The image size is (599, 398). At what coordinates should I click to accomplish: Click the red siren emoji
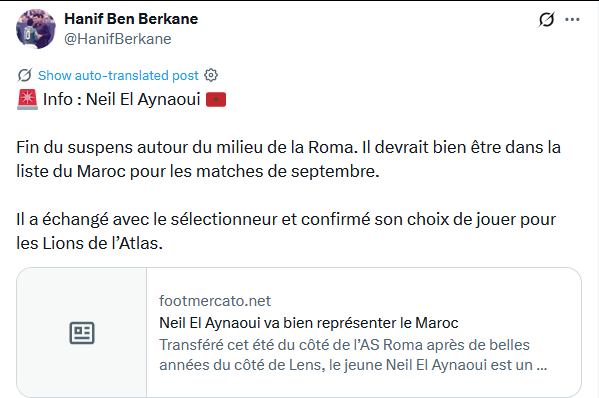[28, 99]
